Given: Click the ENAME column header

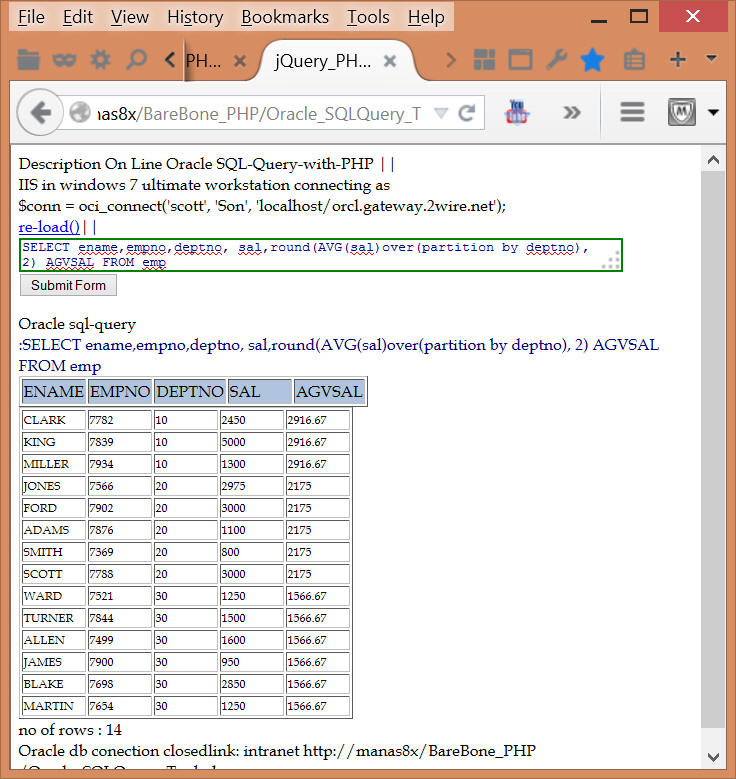Looking at the screenshot, I should [x=53, y=391].
